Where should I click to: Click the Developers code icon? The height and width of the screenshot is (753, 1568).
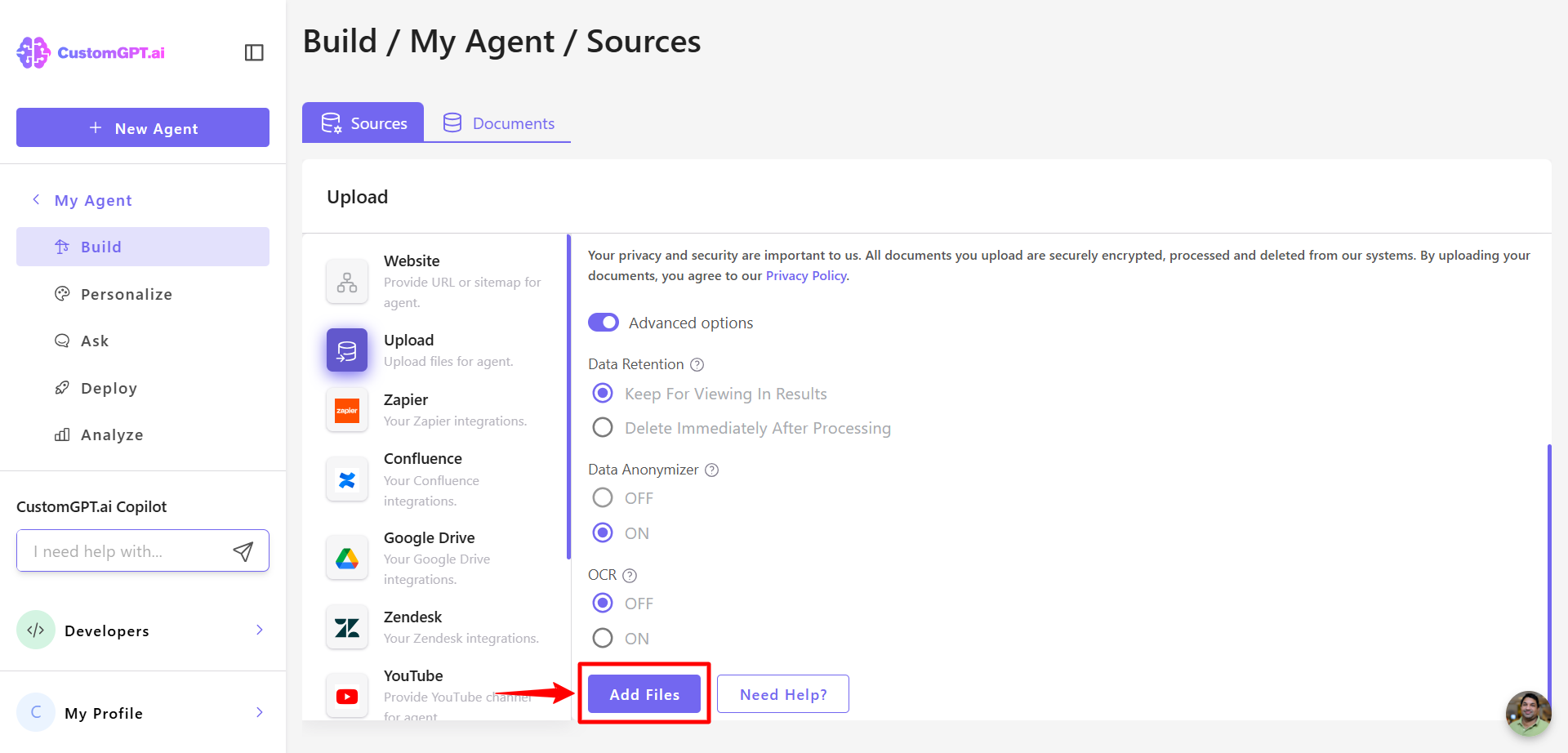pos(36,630)
